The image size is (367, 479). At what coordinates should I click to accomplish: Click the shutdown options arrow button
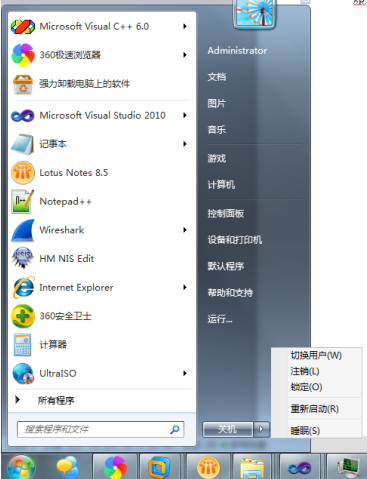262,429
